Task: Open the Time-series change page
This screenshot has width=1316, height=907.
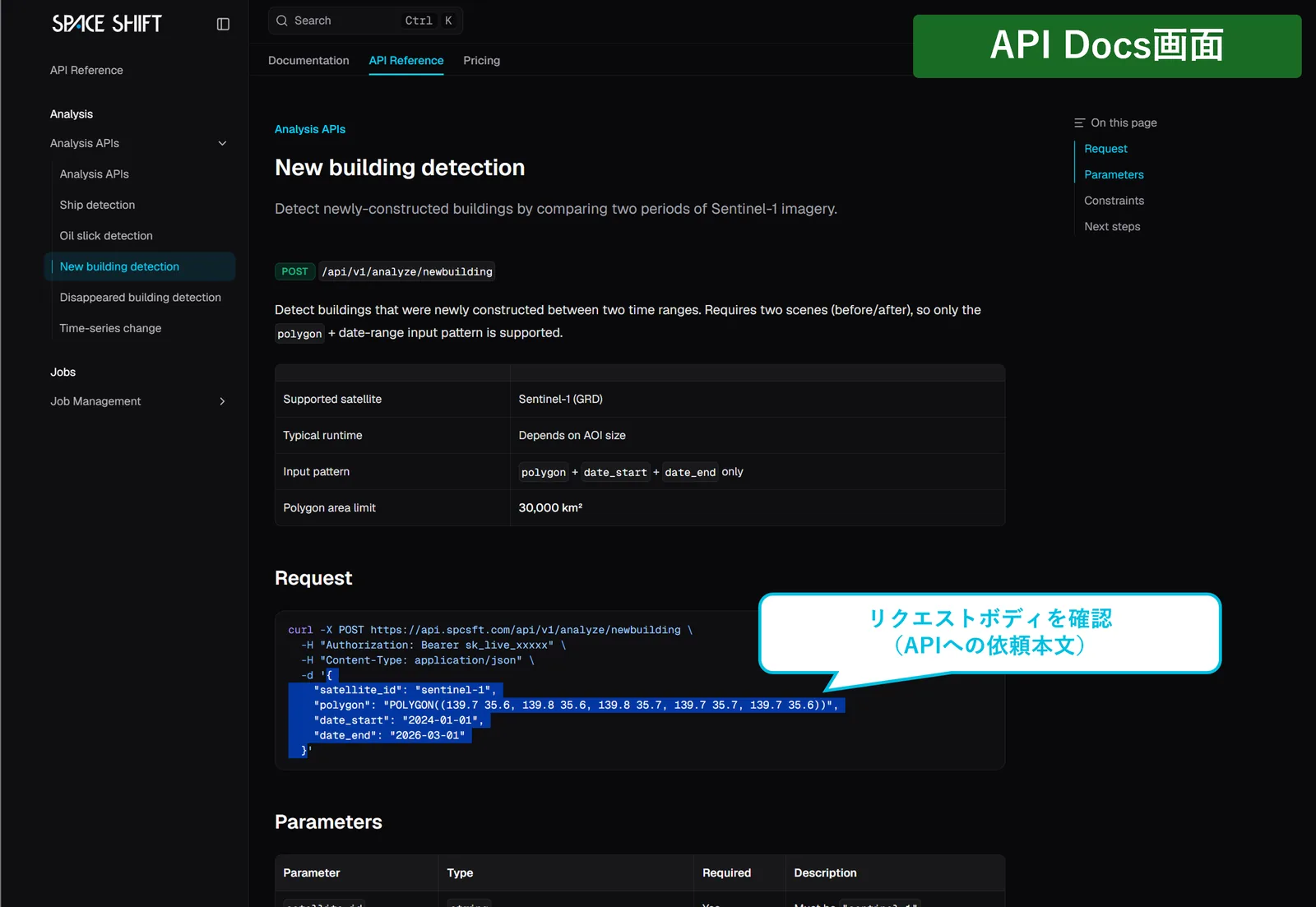Action: coord(110,328)
